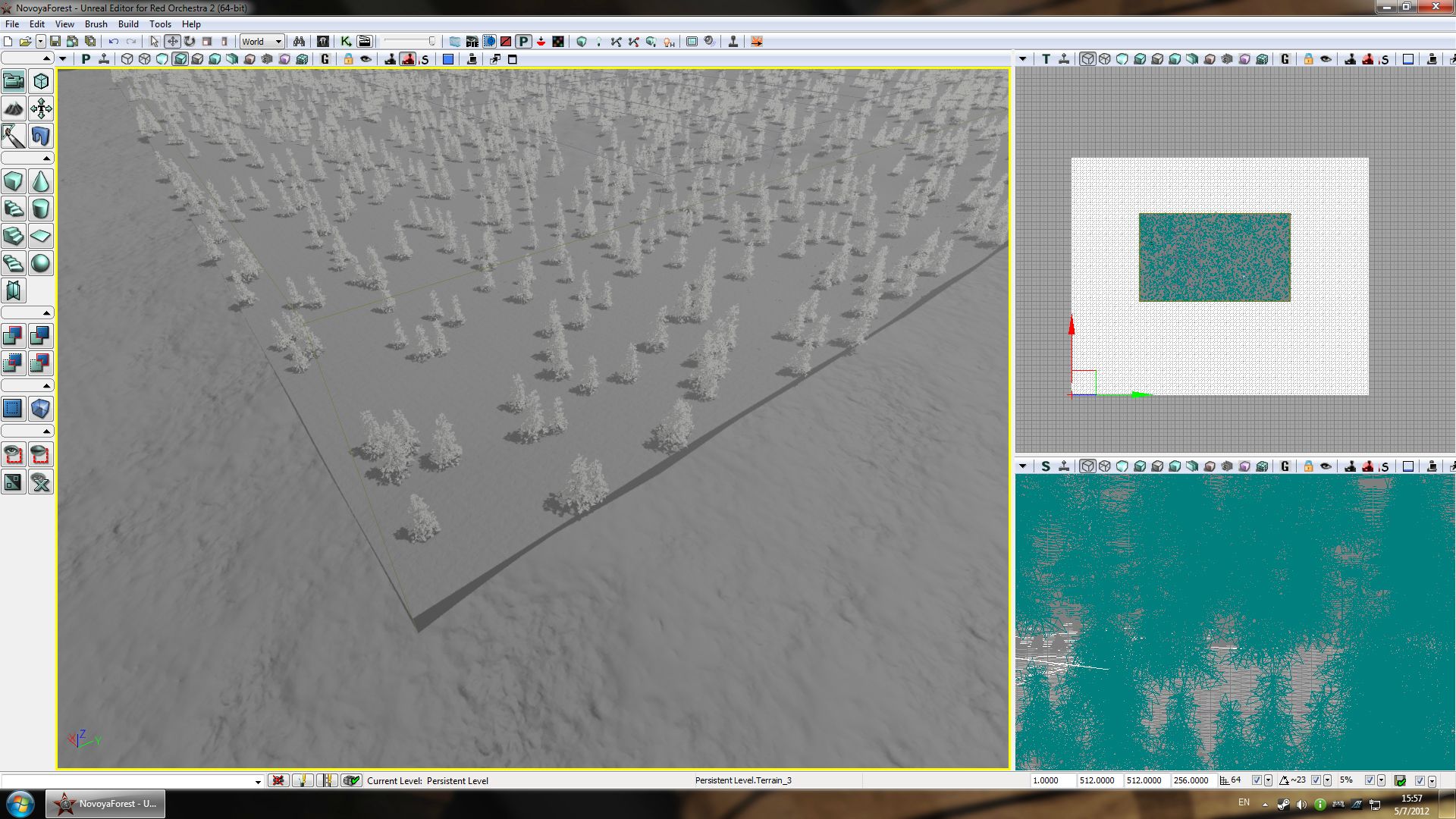This screenshot has width=1456, height=819.
Task: Open Top viewport options dropdown arrow
Action: pos(1023,58)
